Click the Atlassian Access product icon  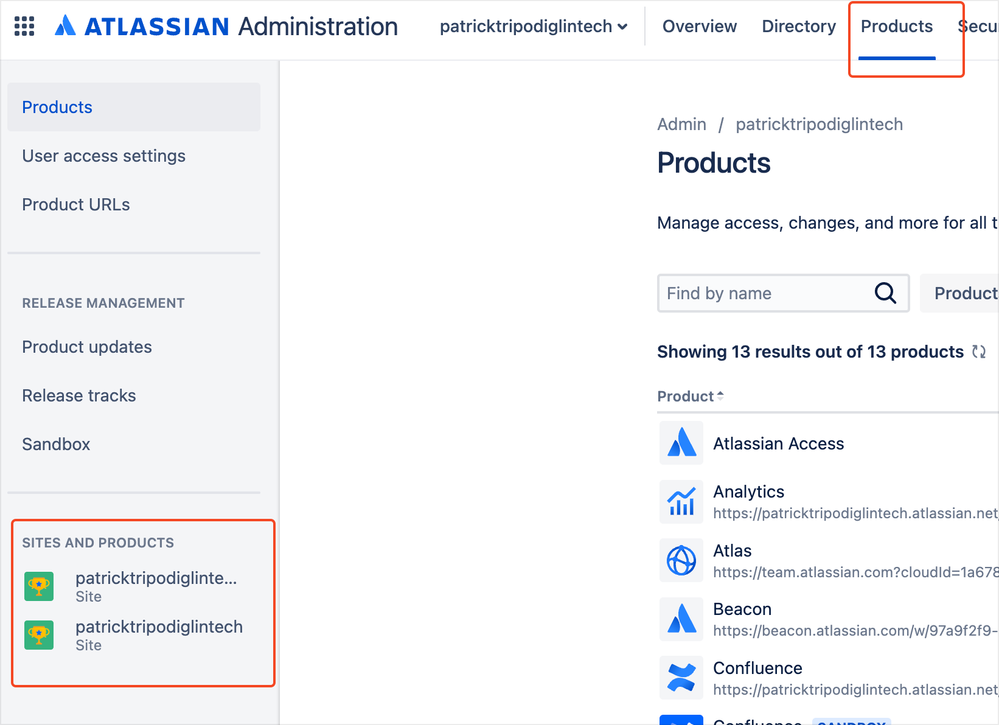click(681, 443)
